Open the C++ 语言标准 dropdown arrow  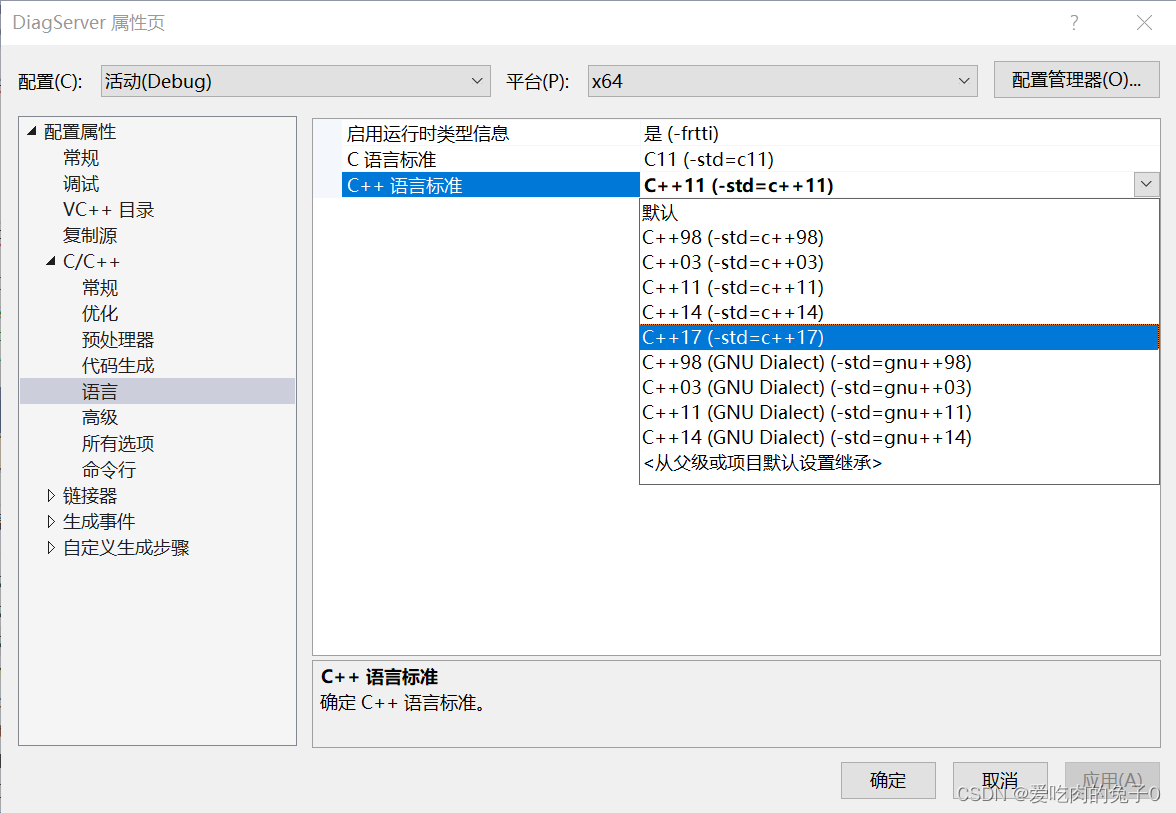pos(1146,184)
